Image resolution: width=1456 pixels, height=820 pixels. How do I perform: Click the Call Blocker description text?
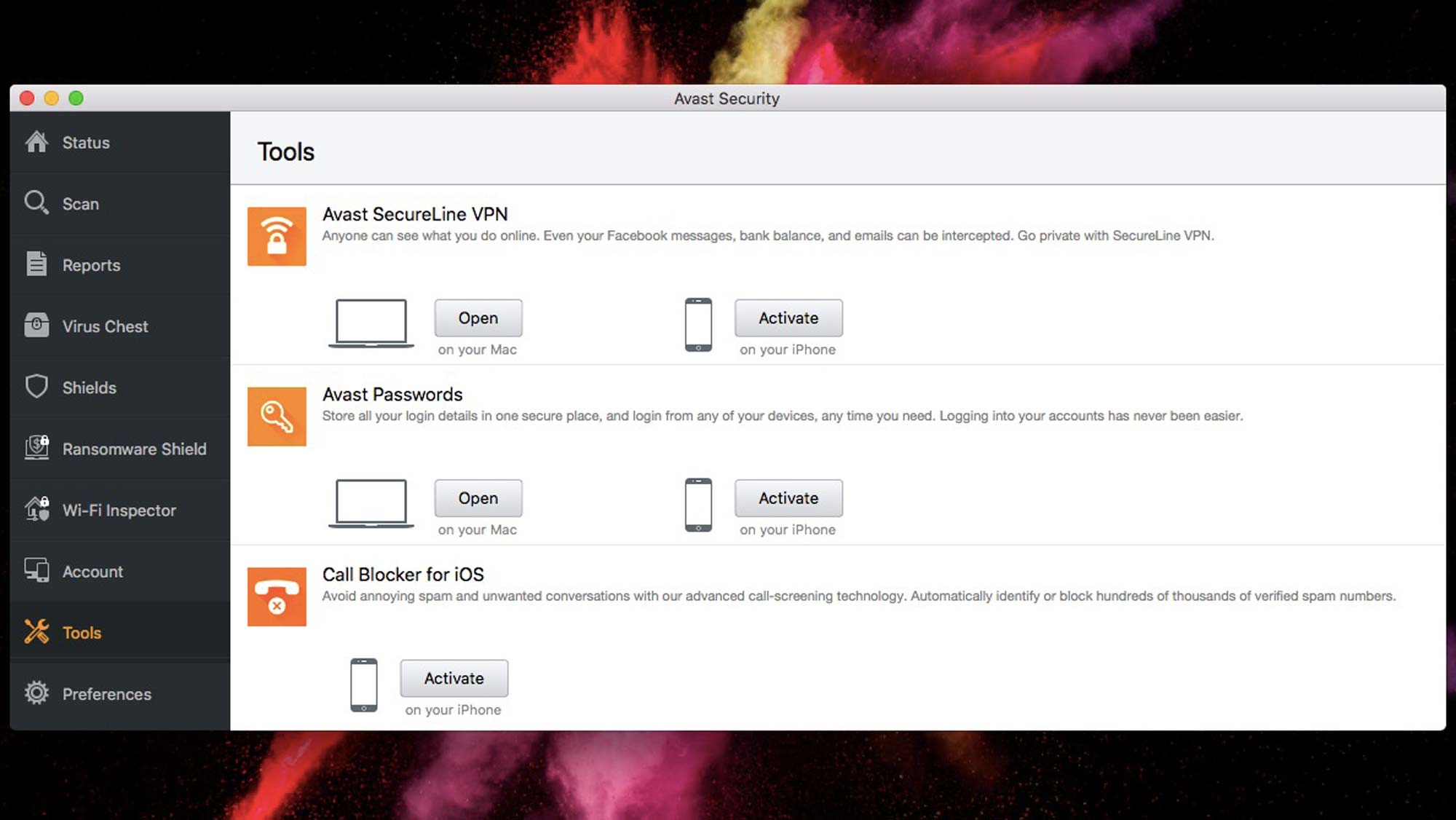click(859, 596)
